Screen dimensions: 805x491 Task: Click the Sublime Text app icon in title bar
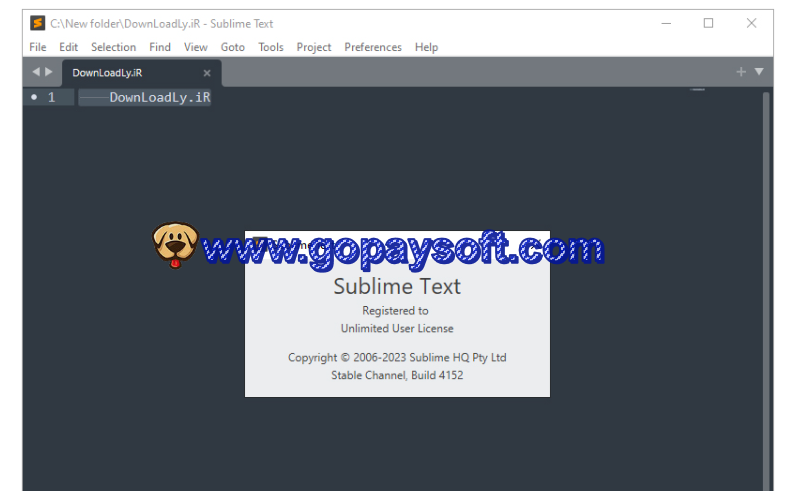tap(37, 23)
